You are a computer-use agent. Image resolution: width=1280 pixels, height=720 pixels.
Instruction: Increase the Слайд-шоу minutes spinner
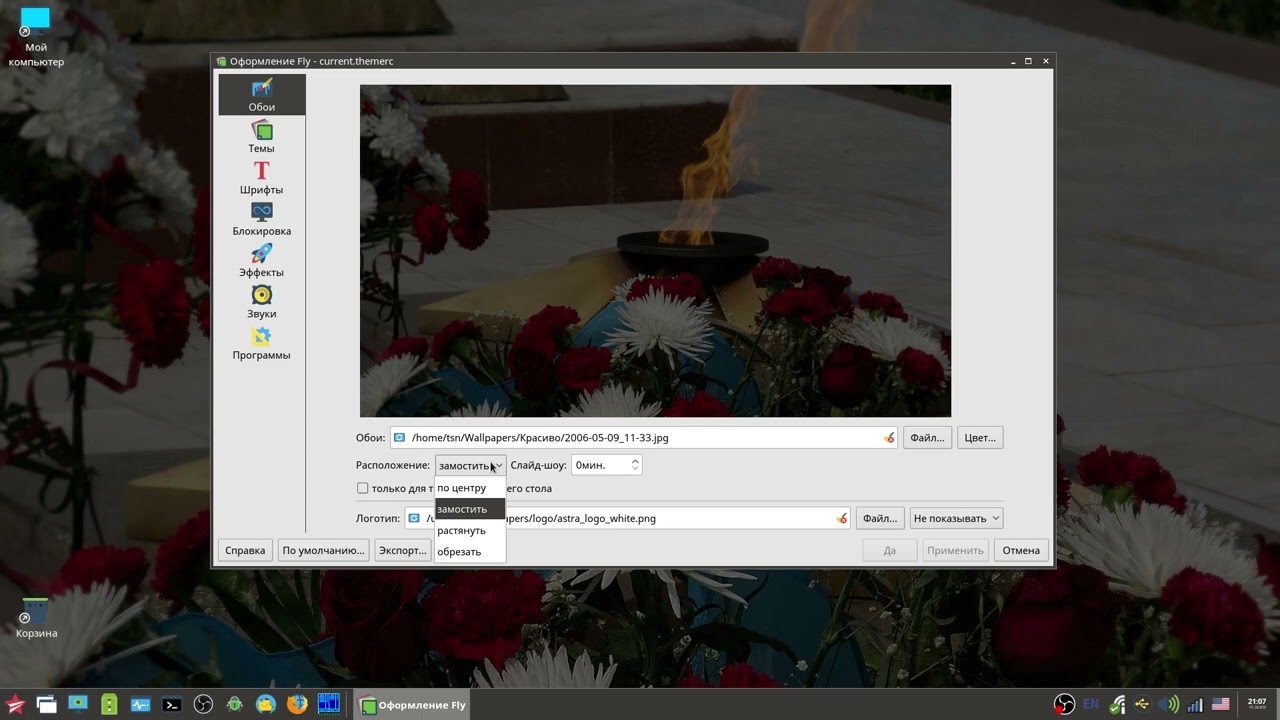point(635,461)
